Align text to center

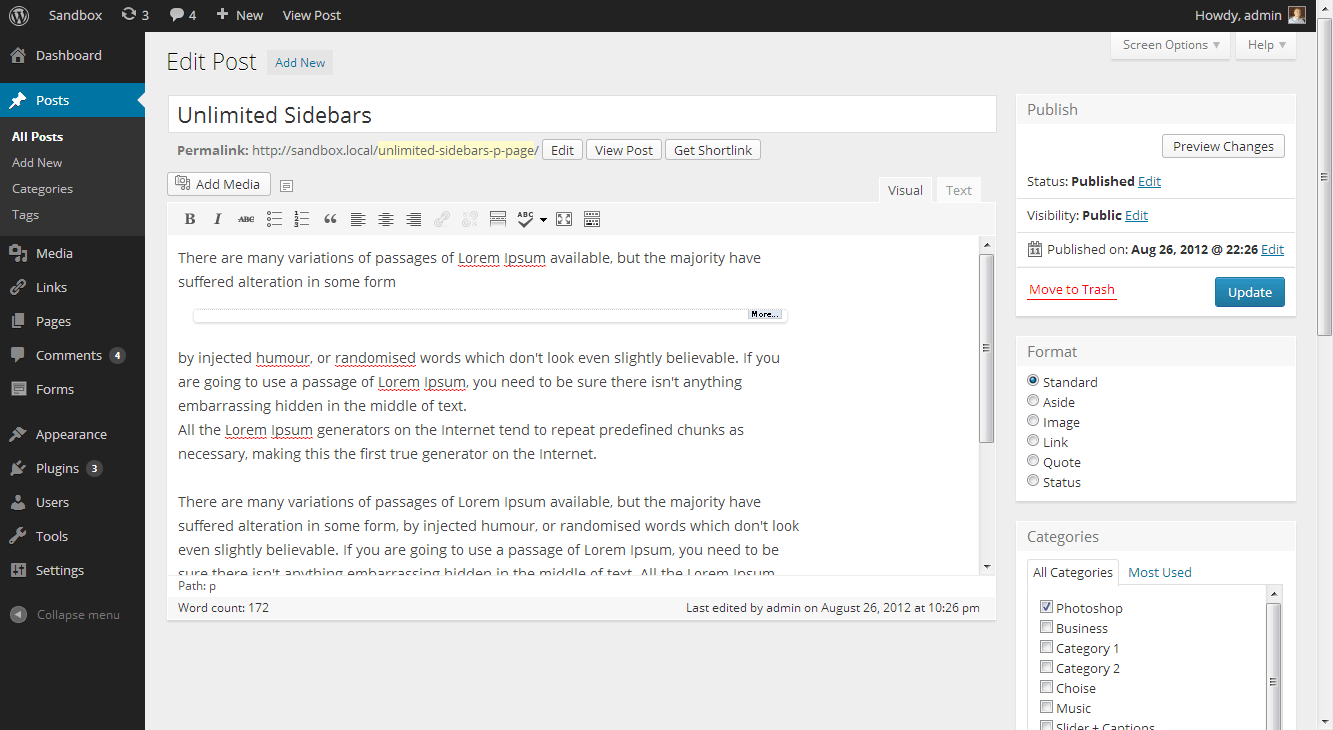(x=386, y=218)
